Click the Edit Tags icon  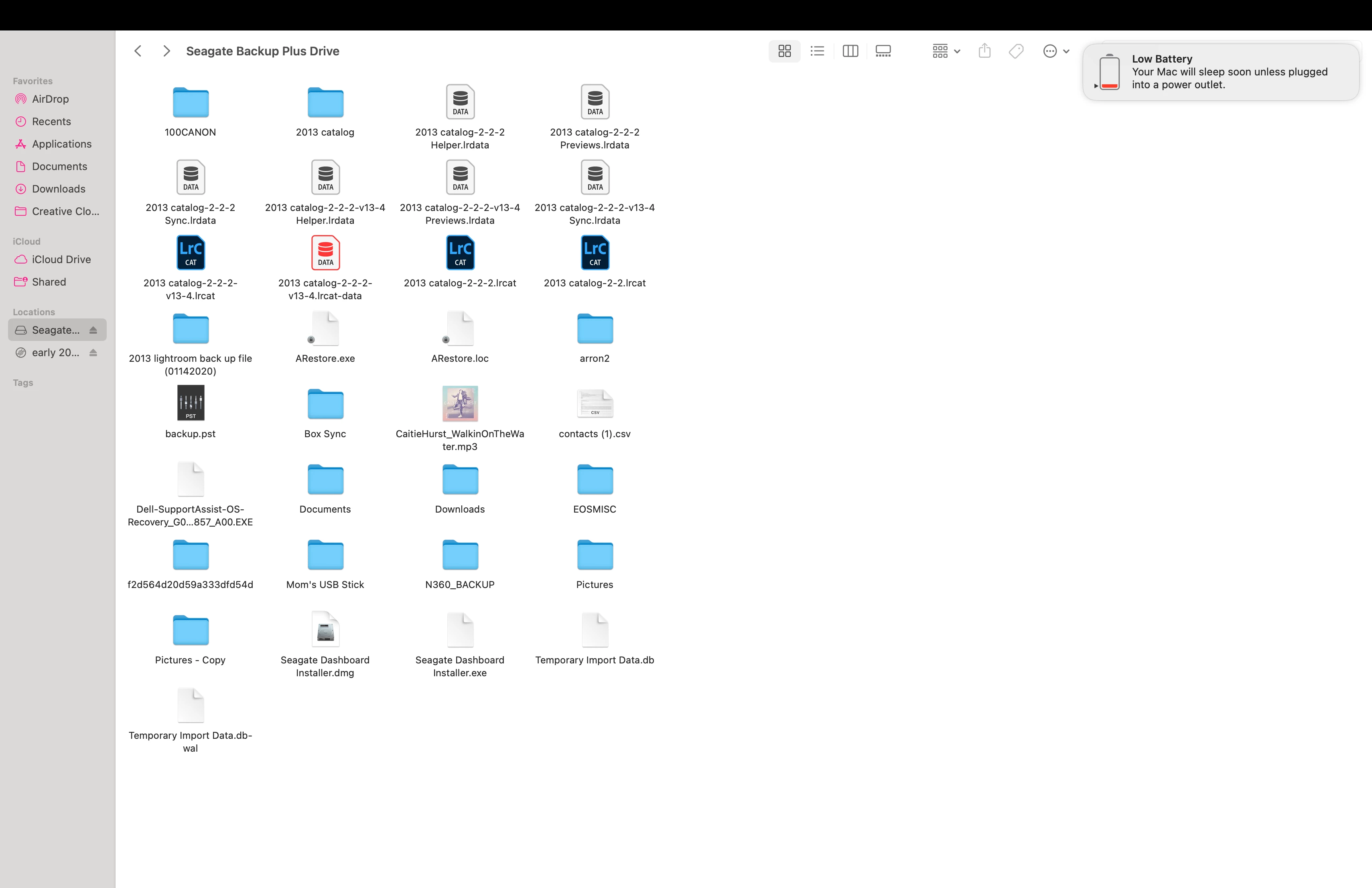1016,51
